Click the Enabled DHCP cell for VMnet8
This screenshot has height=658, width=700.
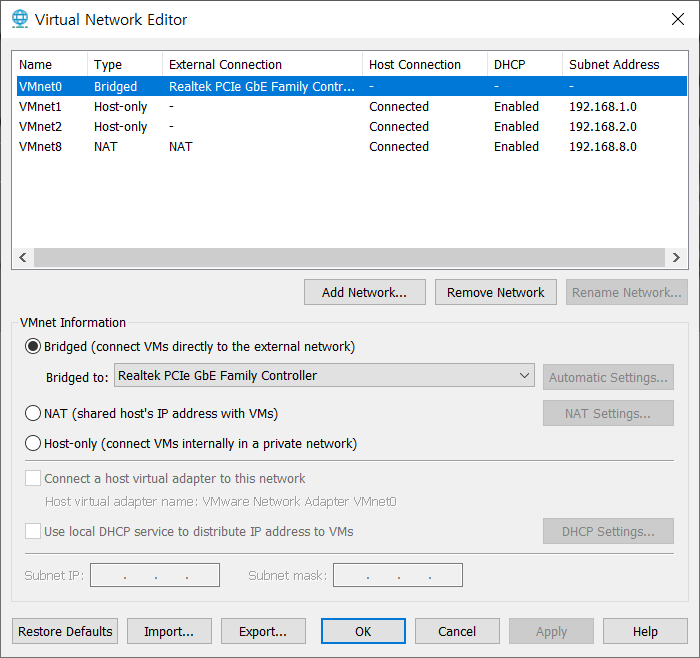click(516, 146)
